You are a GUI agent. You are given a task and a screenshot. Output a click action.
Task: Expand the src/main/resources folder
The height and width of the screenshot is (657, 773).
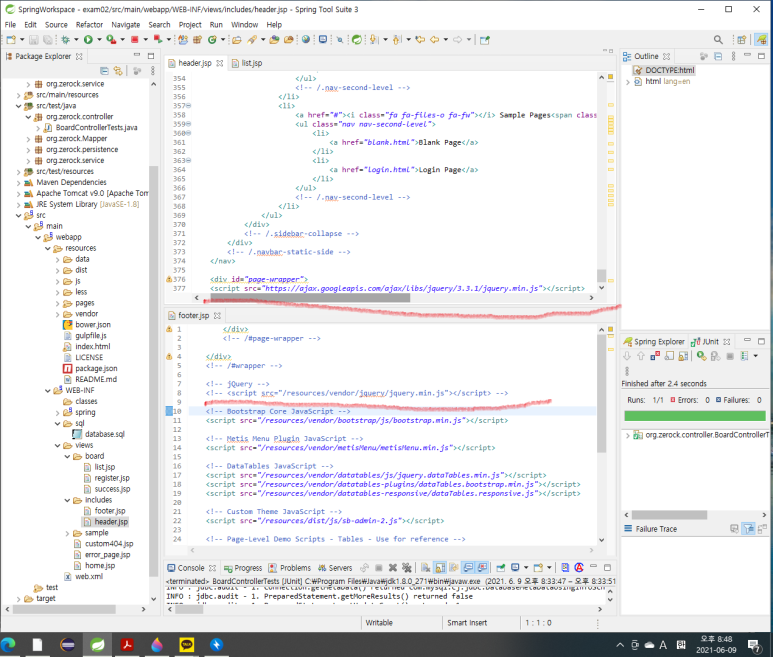pos(19,95)
